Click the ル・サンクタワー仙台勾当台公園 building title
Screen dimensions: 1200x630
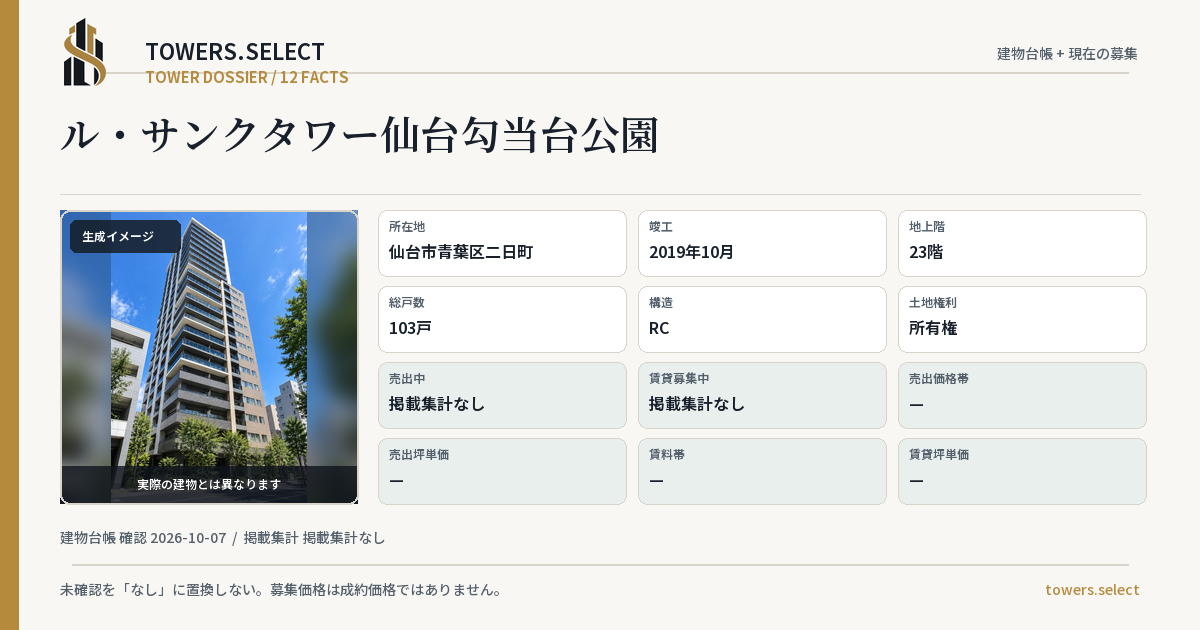point(360,135)
